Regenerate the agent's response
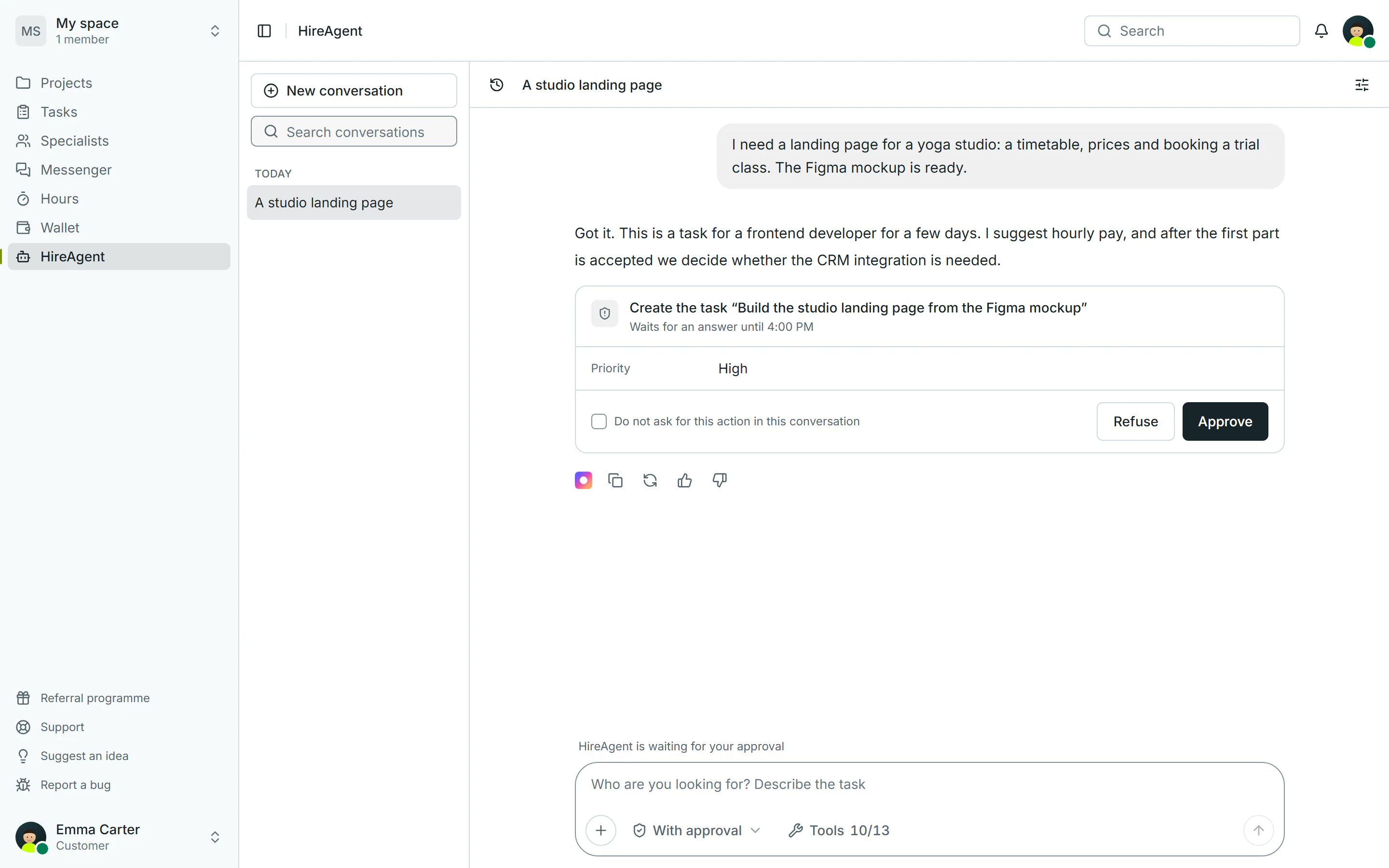Image resolution: width=1389 pixels, height=868 pixels. (x=650, y=480)
